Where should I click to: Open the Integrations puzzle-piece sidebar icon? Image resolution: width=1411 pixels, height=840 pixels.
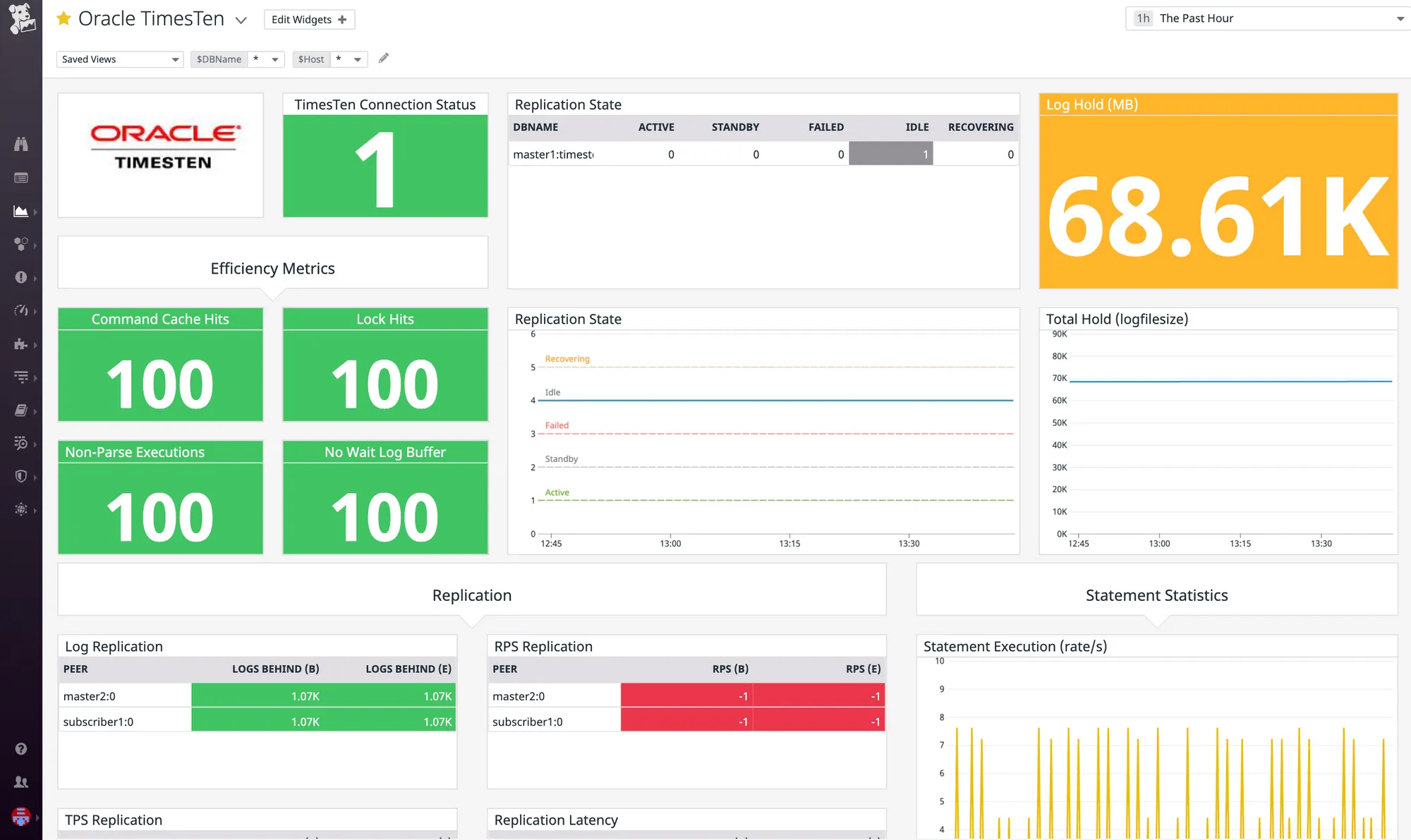tap(21, 344)
